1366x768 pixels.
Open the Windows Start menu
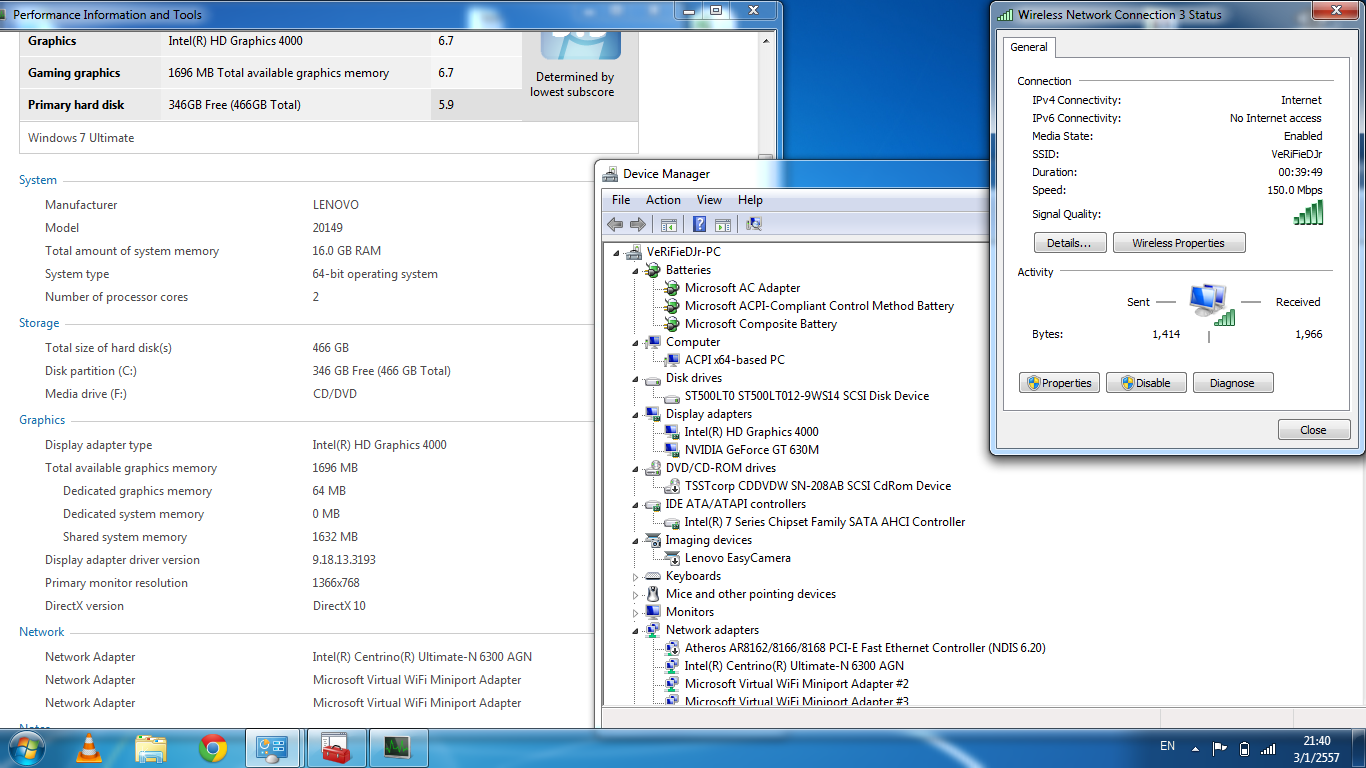pyautogui.click(x=25, y=748)
